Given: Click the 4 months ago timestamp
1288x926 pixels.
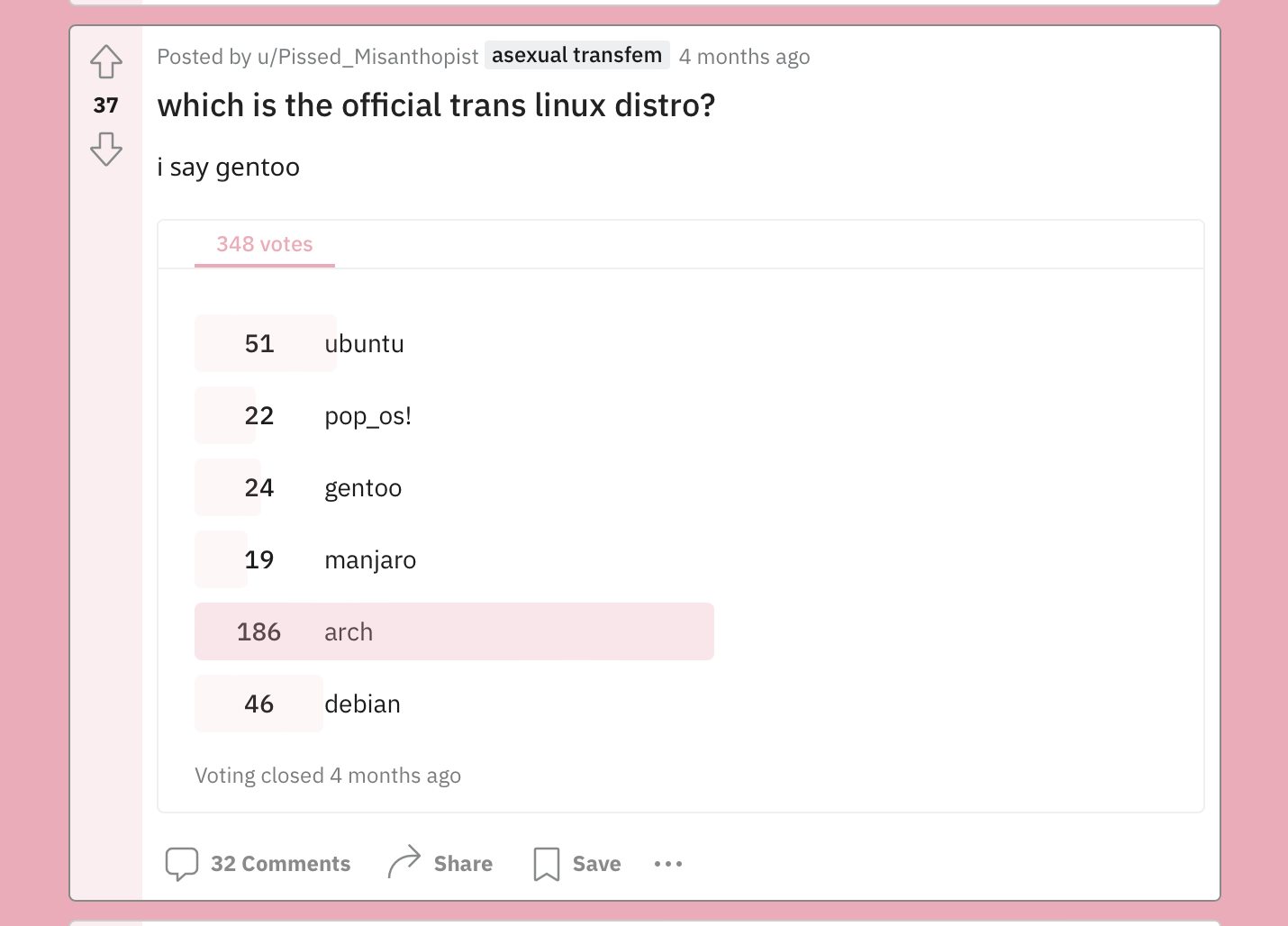Looking at the screenshot, I should (744, 57).
